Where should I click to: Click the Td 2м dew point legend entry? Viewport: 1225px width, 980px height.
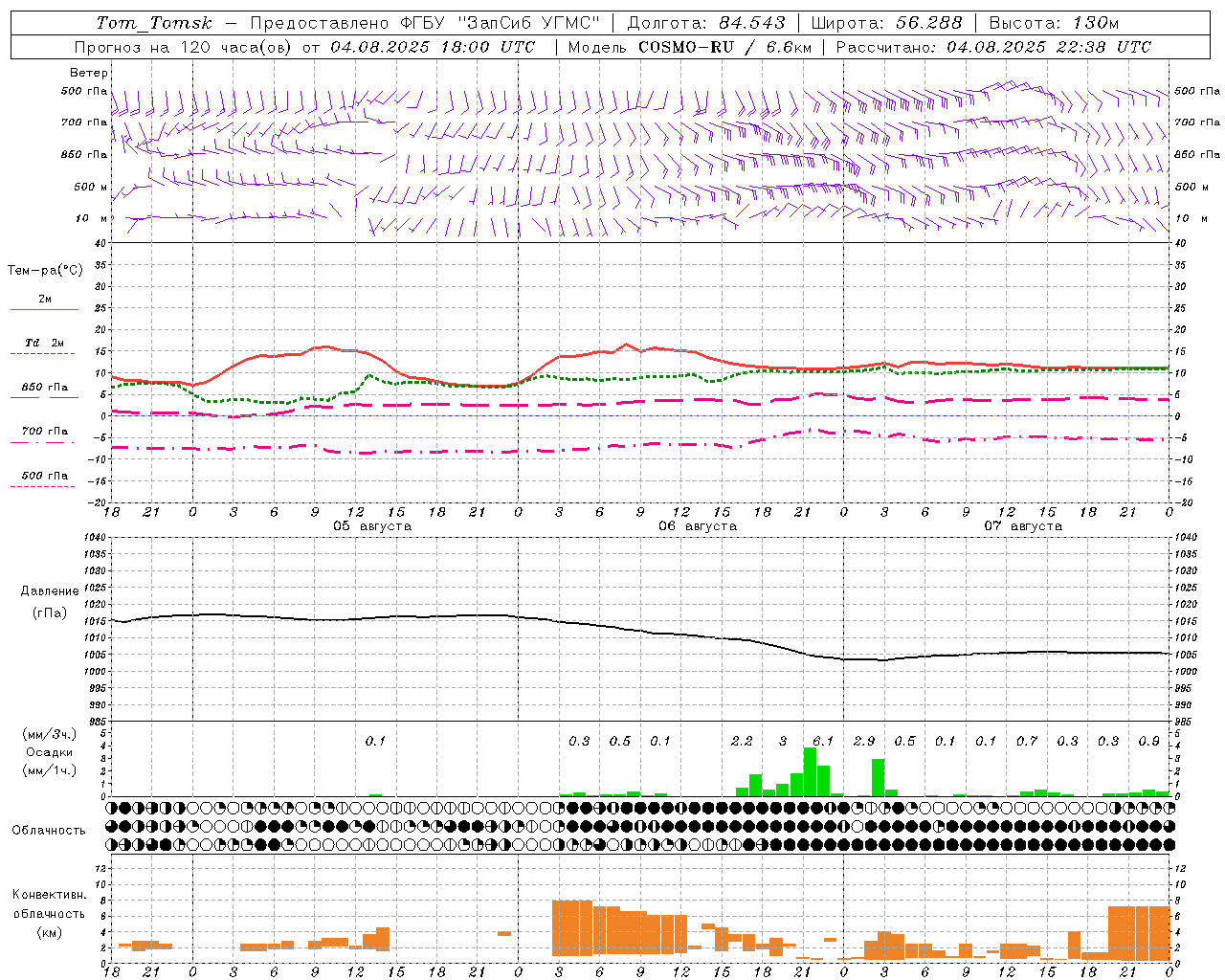[x=44, y=343]
